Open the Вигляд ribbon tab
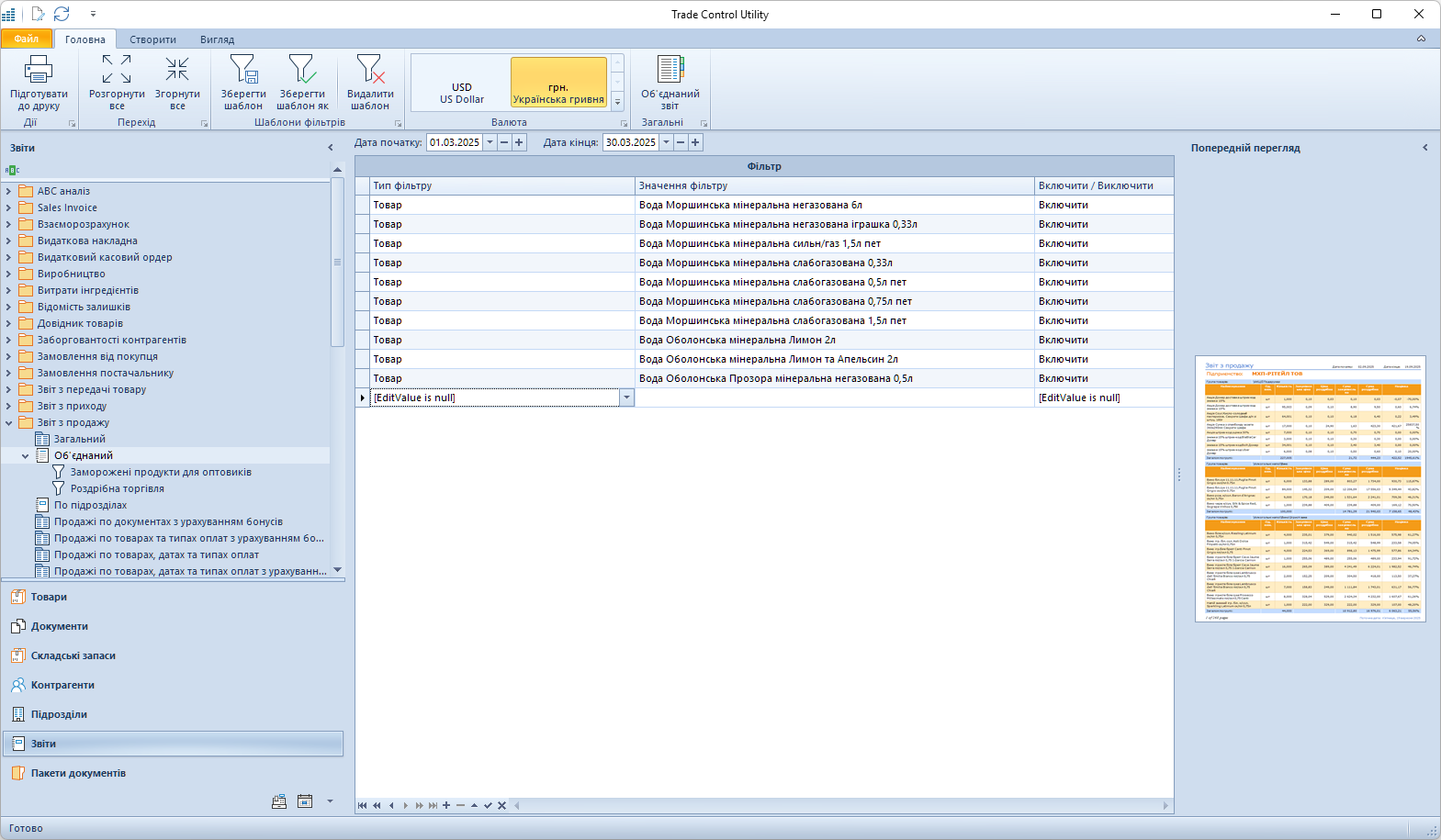1441x840 pixels. pos(218,39)
